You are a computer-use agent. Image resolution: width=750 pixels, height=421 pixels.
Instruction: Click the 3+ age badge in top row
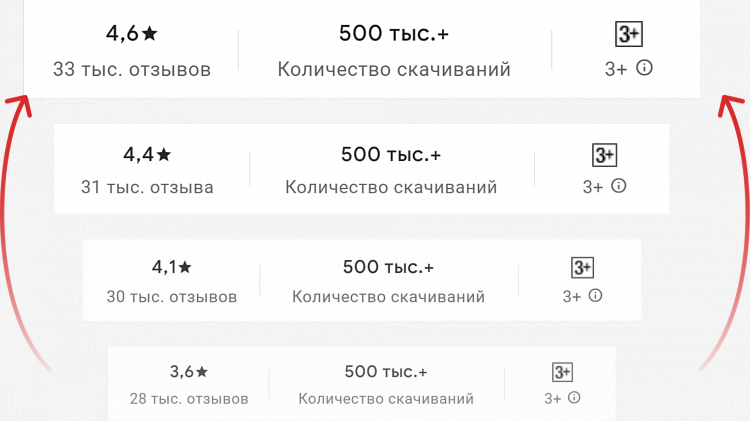pyautogui.click(x=628, y=35)
